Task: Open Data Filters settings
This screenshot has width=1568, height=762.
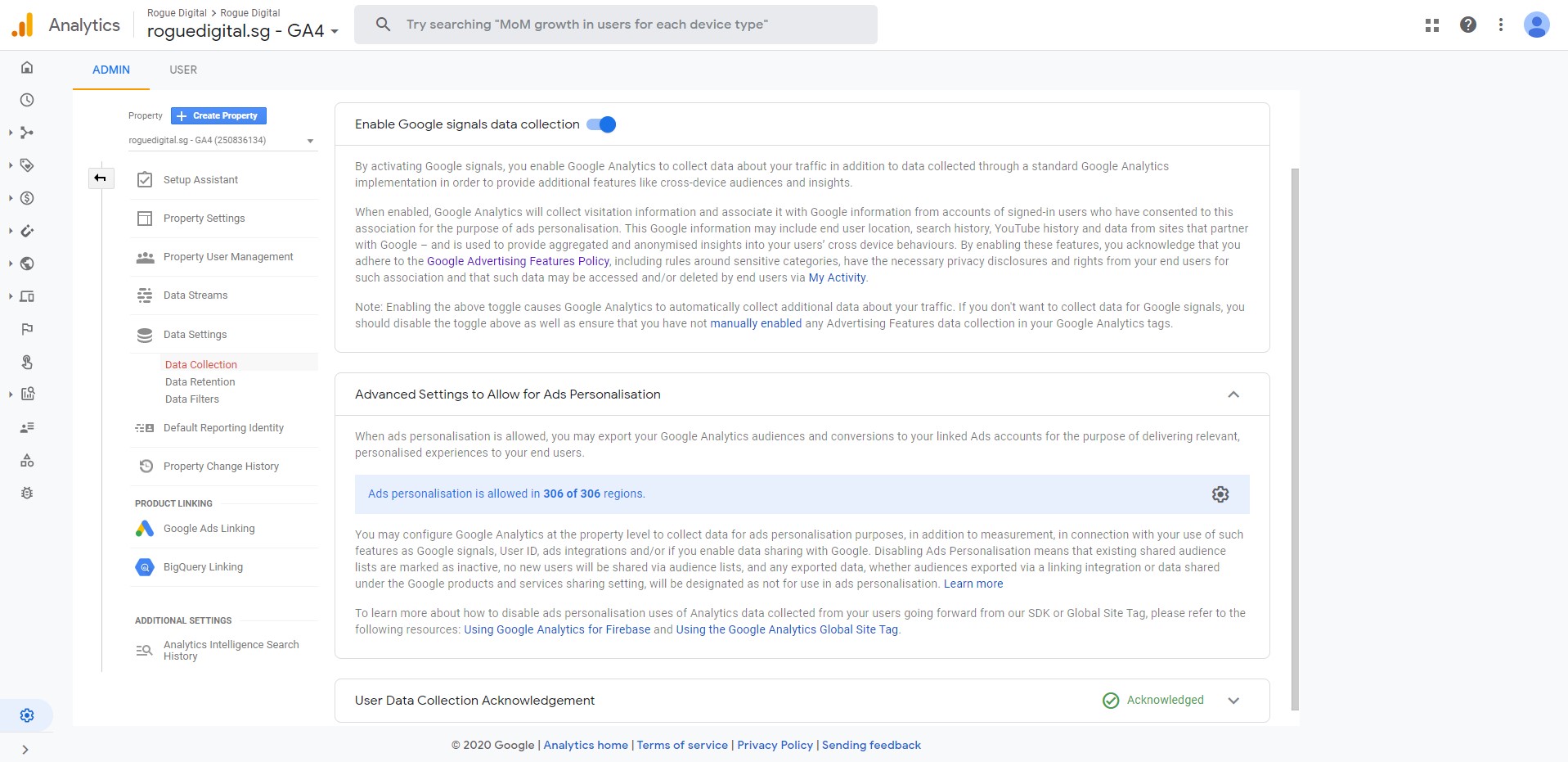Action: click(192, 399)
